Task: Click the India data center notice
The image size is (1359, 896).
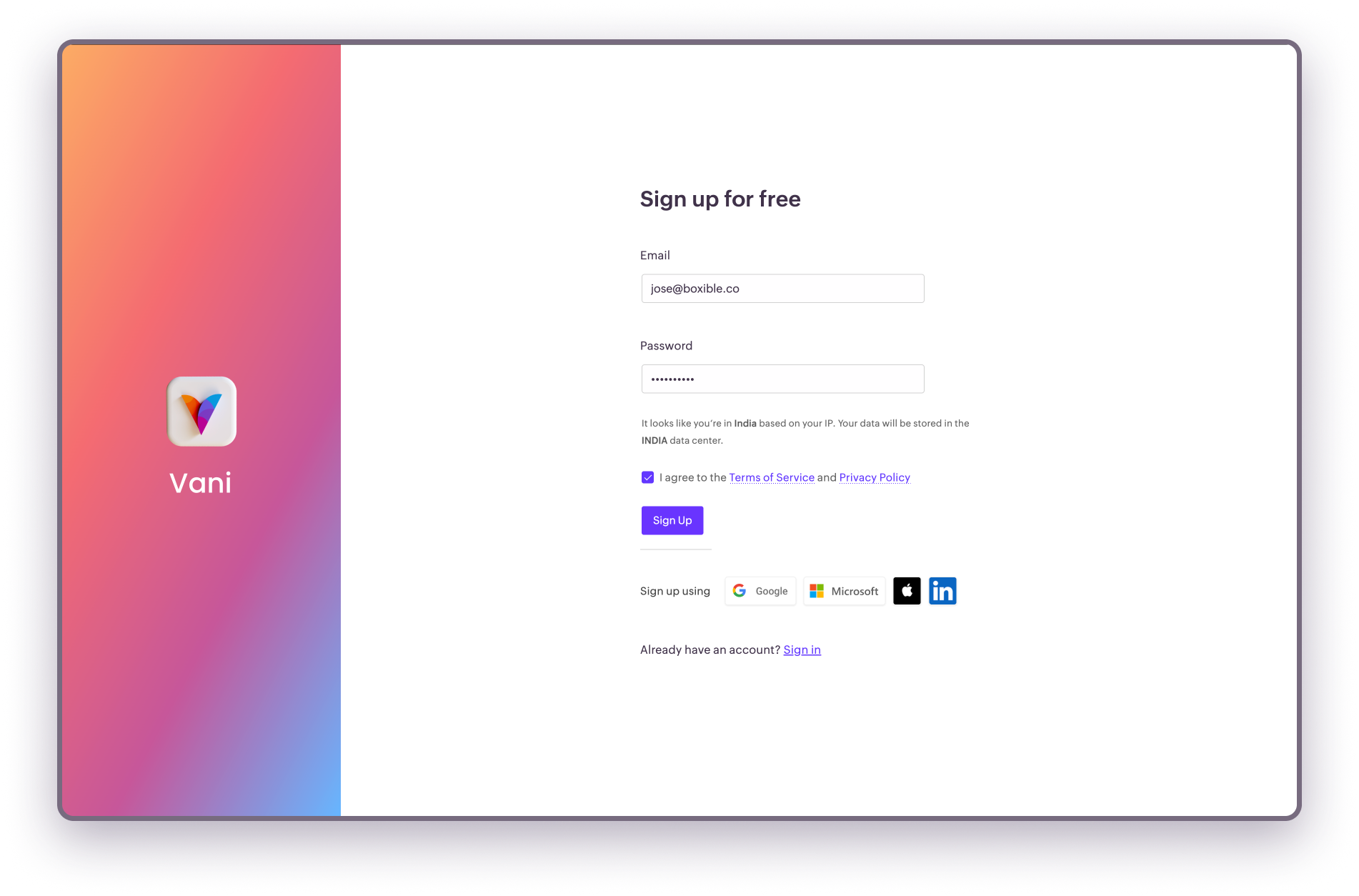Action: [x=805, y=432]
